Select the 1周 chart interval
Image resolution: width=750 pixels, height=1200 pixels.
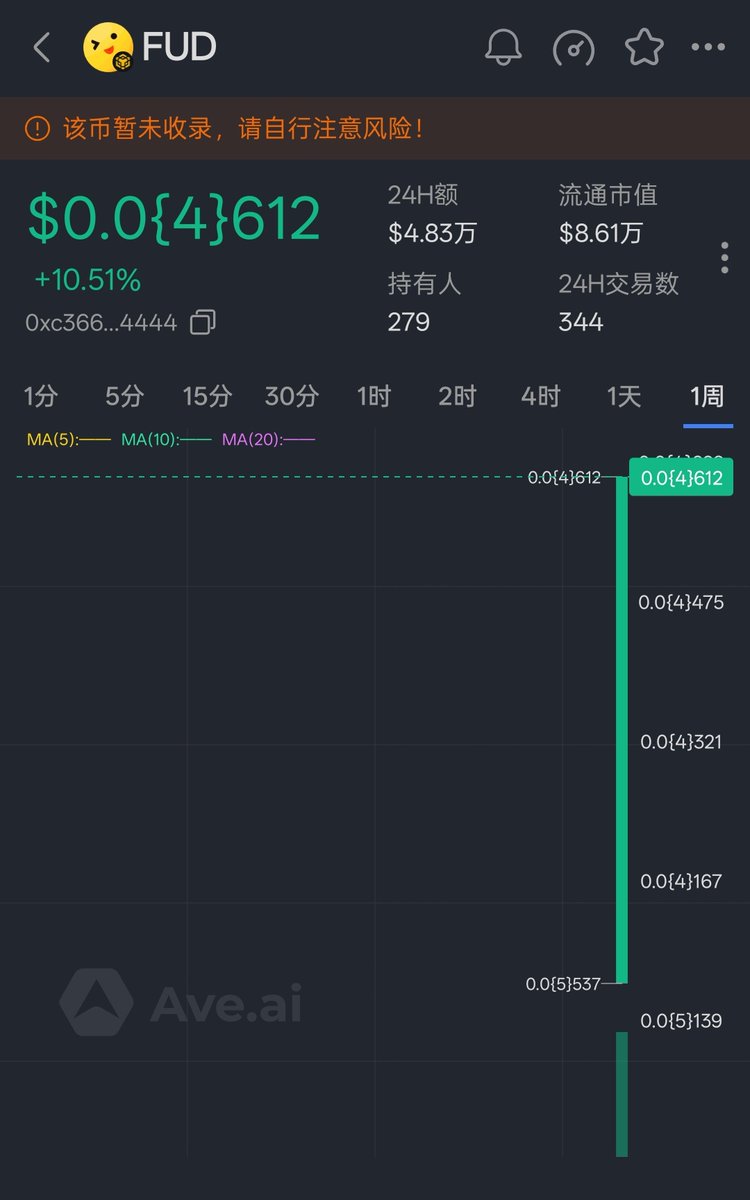coord(707,396)
